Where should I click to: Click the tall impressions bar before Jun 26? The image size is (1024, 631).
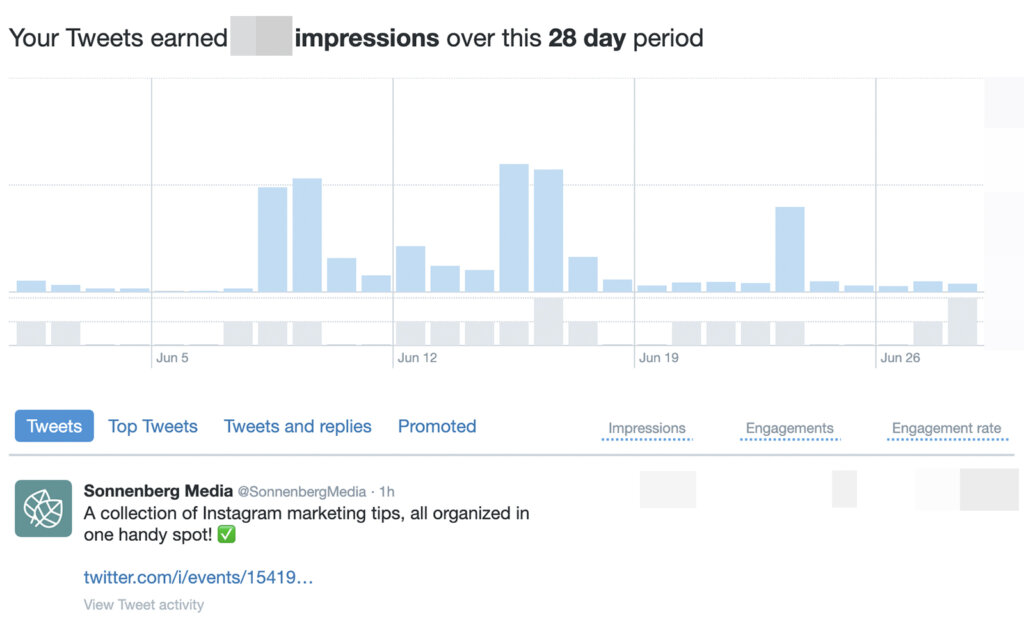click(x=788, y=250)
